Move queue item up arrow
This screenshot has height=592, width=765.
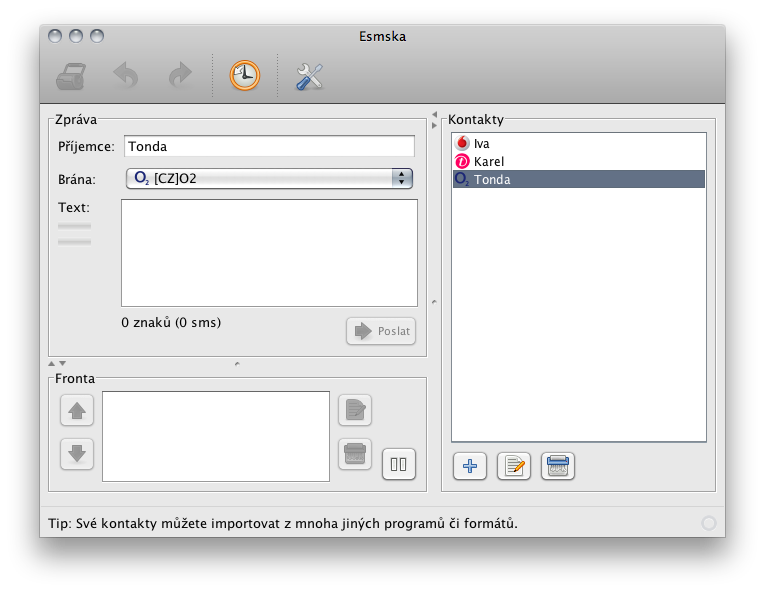[x=77, y=410]
